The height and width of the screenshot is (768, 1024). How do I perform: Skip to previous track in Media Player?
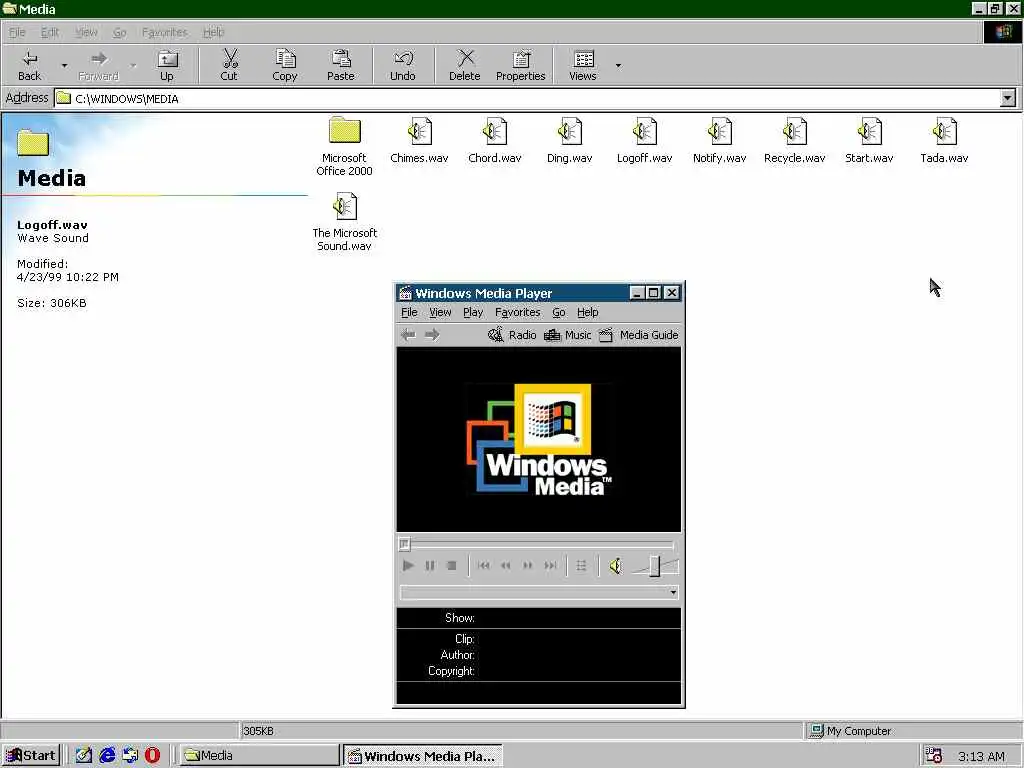coord(483,566)
